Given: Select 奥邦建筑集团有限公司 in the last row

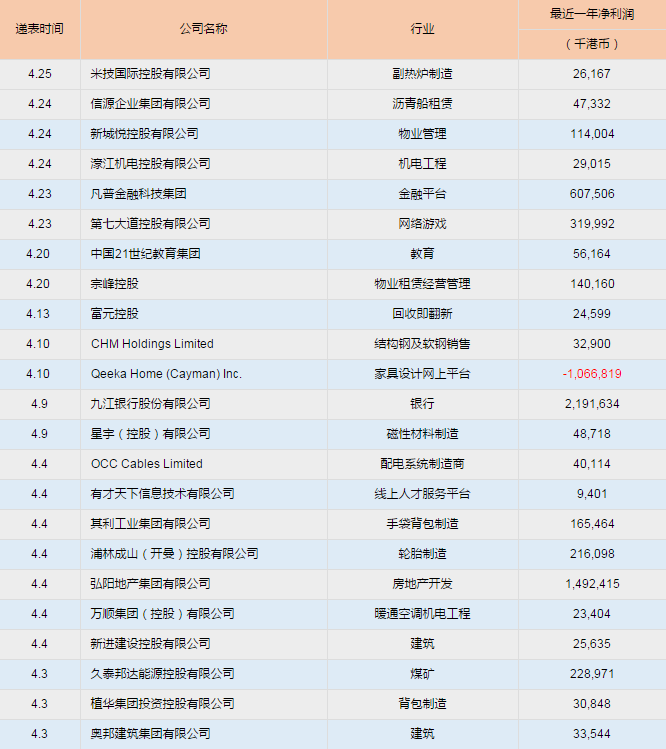Looking at the screenshot, I should 151,734.
